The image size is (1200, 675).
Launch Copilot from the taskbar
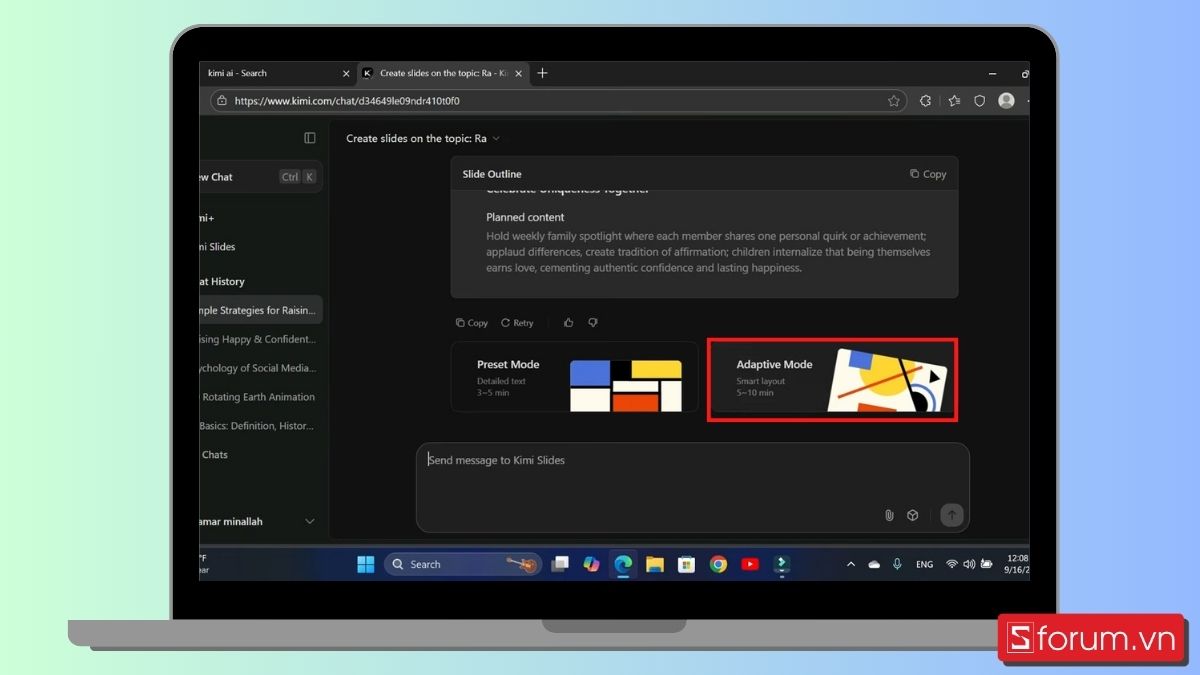[x=591, y=564]
